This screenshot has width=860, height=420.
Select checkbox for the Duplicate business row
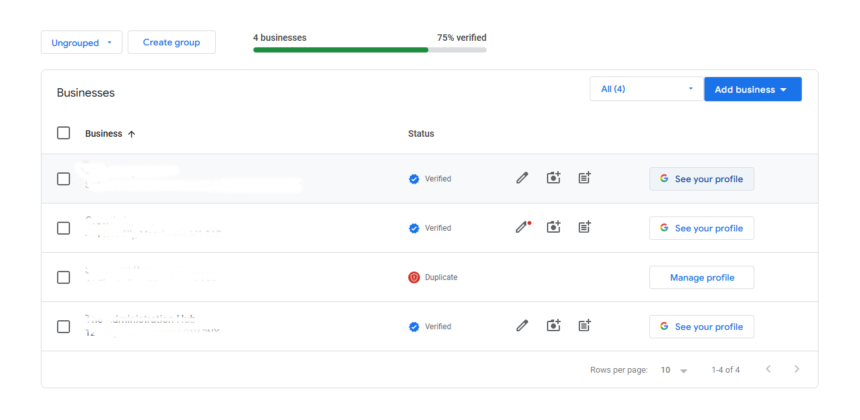[x=64, y=277]
